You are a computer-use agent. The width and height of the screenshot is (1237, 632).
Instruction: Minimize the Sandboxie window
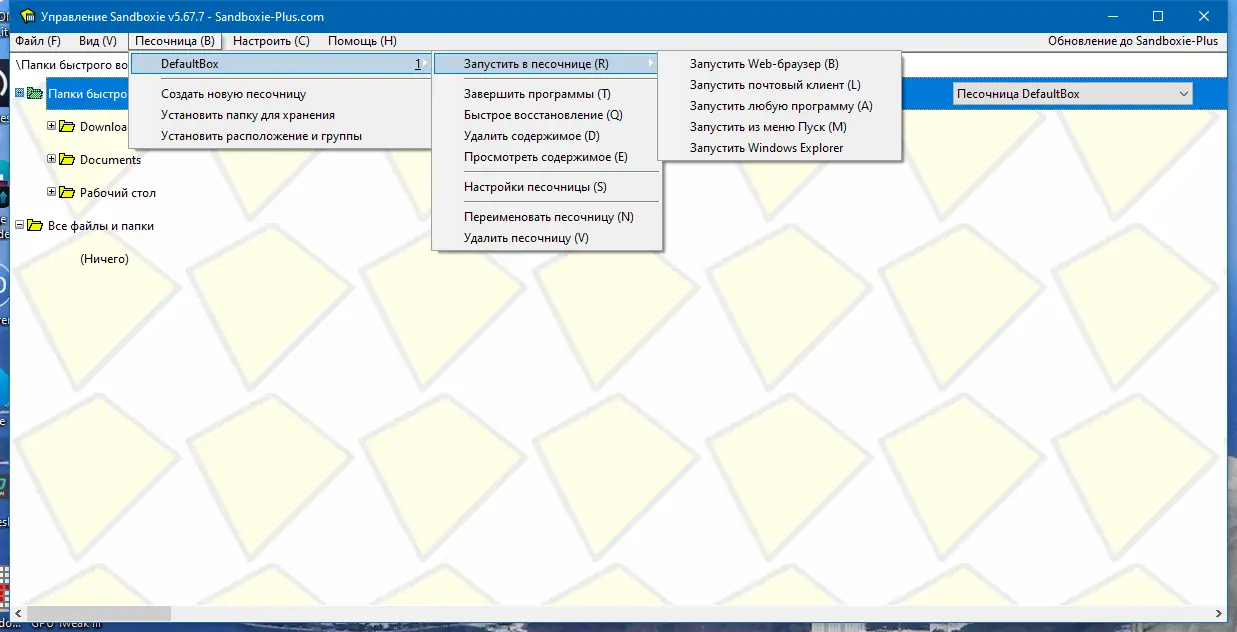(x=1112, y=16)
